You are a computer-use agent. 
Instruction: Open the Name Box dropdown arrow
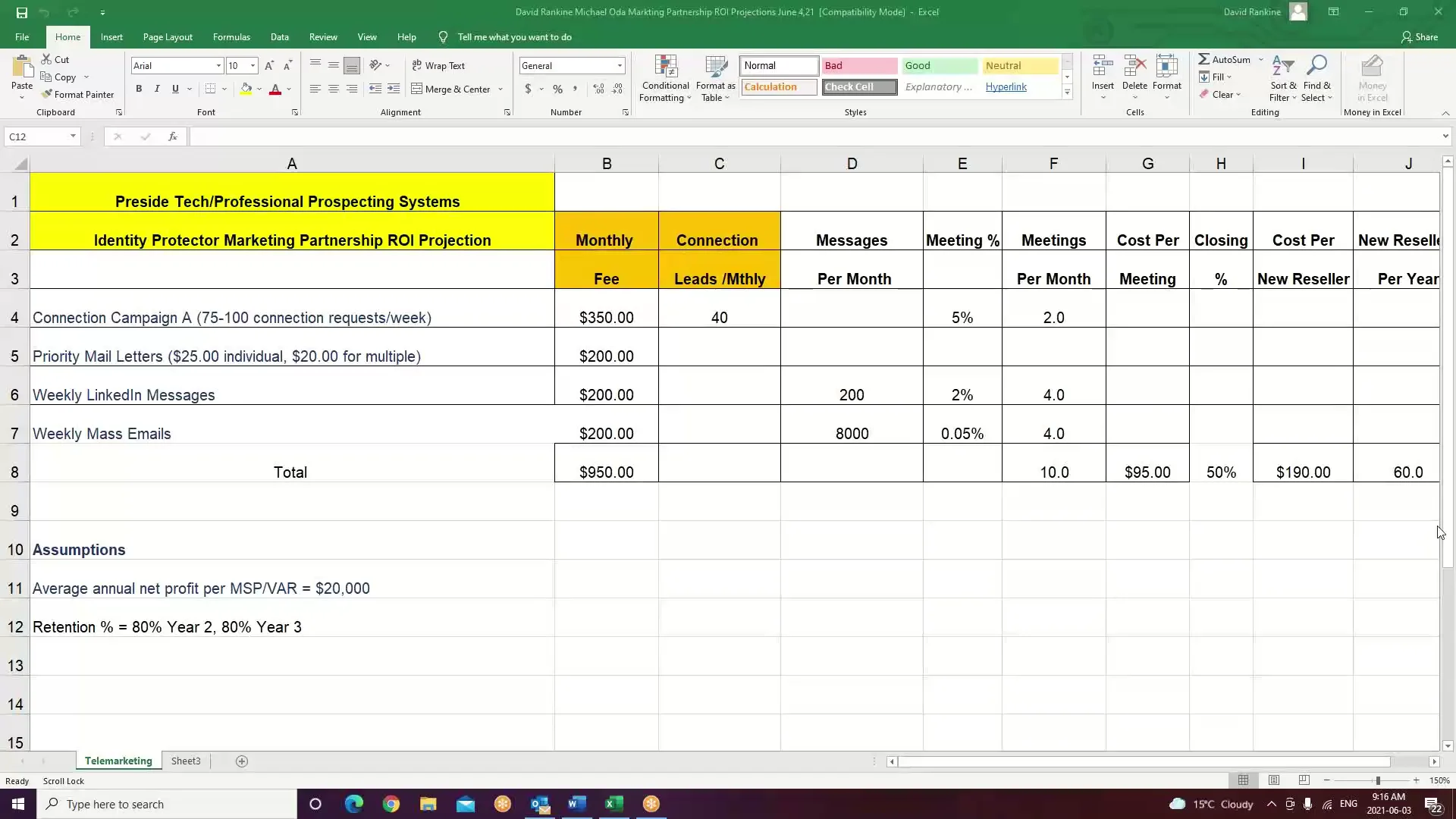pos(73,136)
